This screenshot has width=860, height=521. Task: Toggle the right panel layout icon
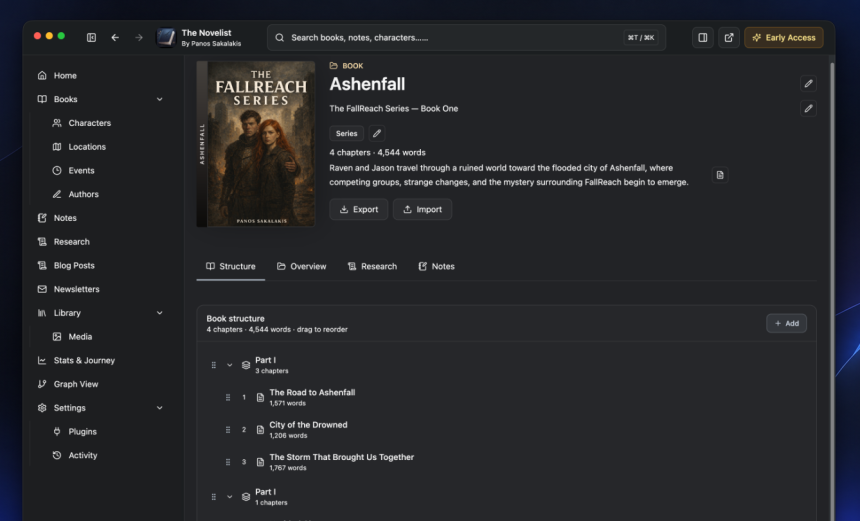[x=703, y=37]
